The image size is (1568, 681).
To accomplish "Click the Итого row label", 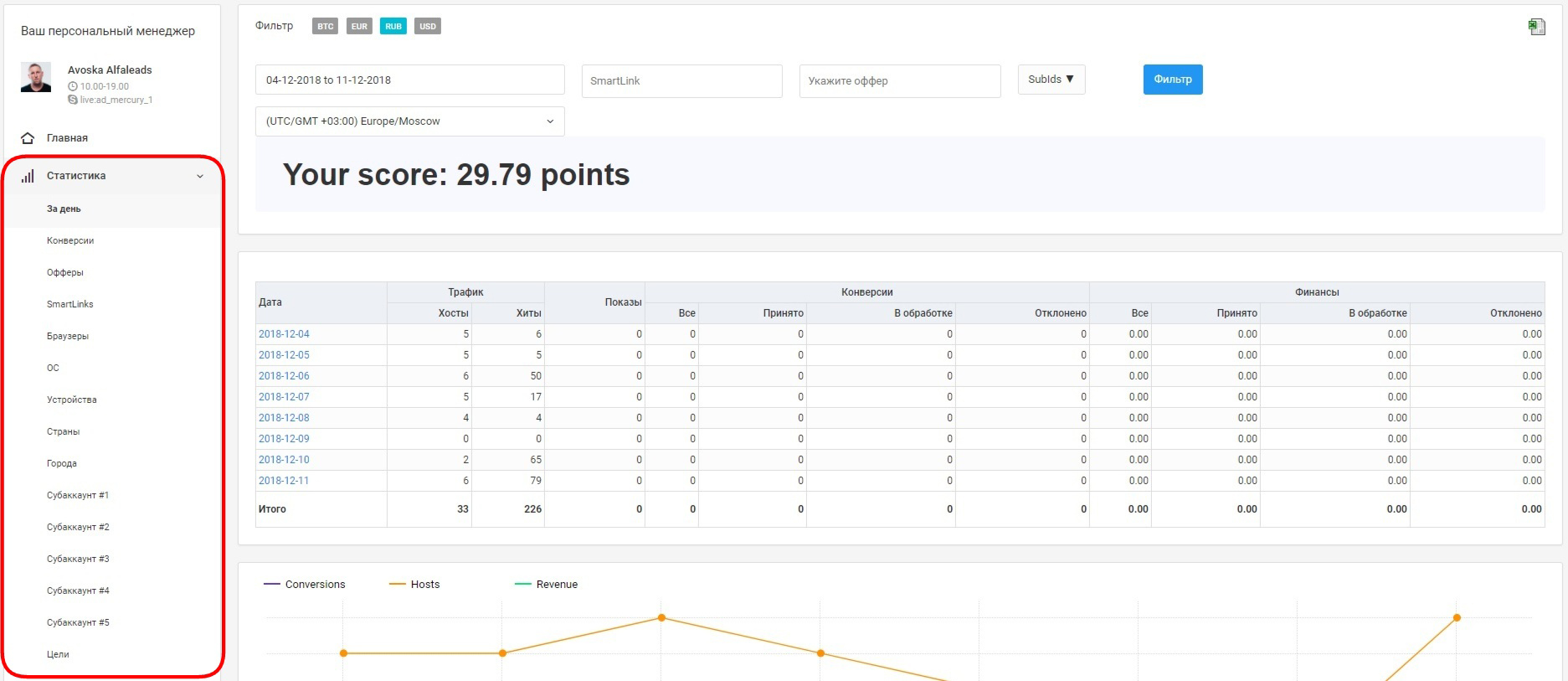I will pos(272,509).
